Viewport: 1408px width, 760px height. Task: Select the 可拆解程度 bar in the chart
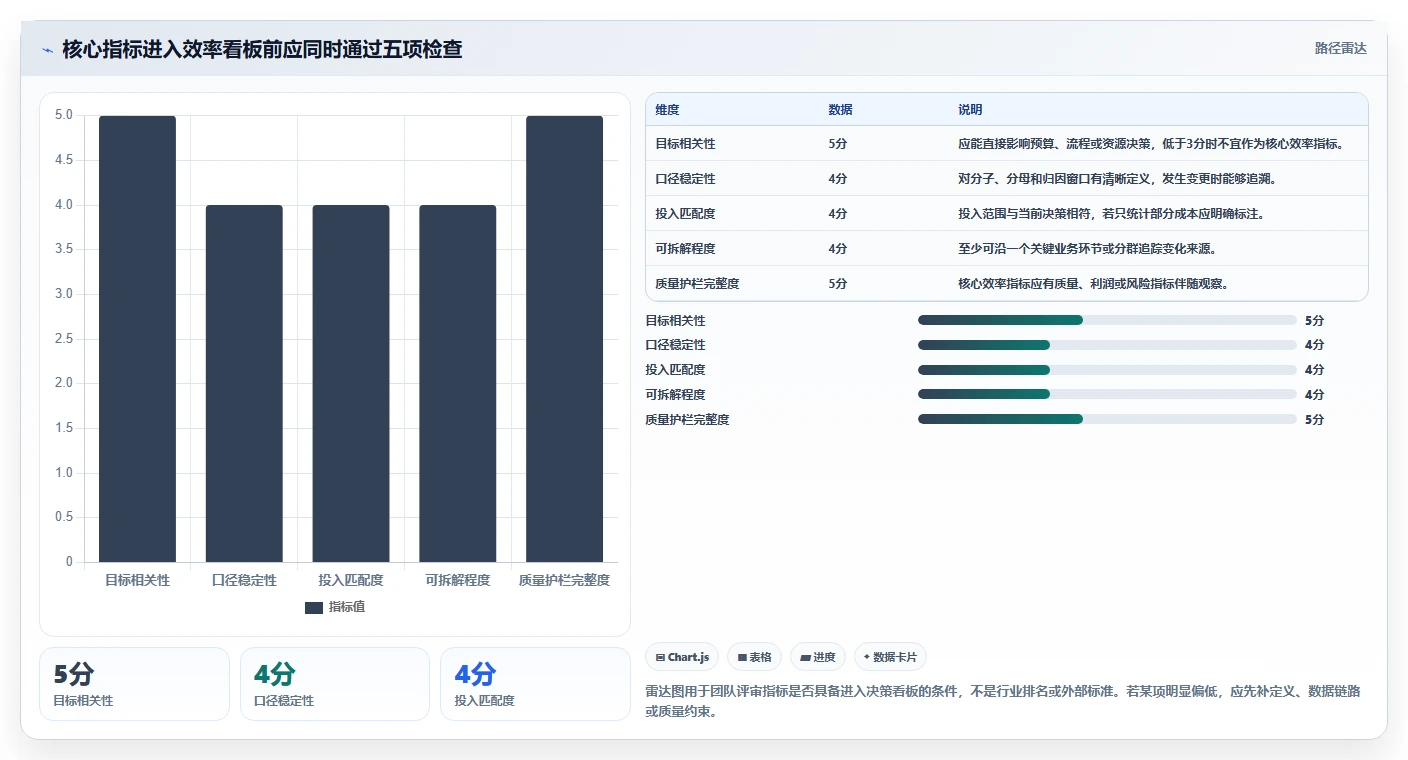point(458,383)
